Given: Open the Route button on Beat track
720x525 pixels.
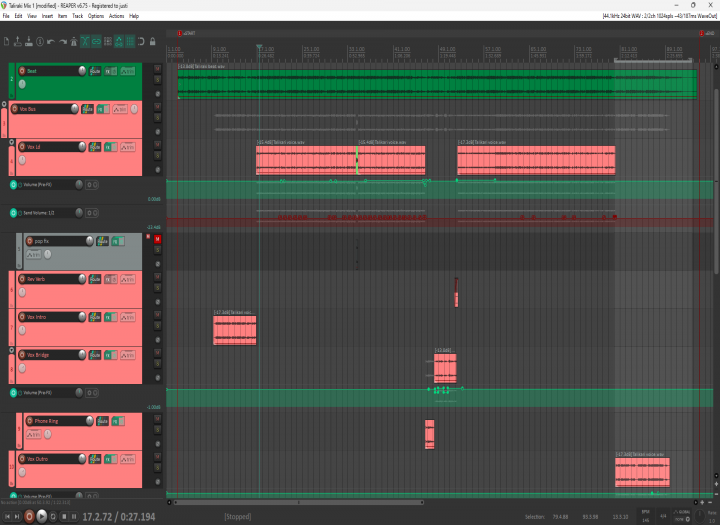Looking at the screenshot, I should coord(95,71).
